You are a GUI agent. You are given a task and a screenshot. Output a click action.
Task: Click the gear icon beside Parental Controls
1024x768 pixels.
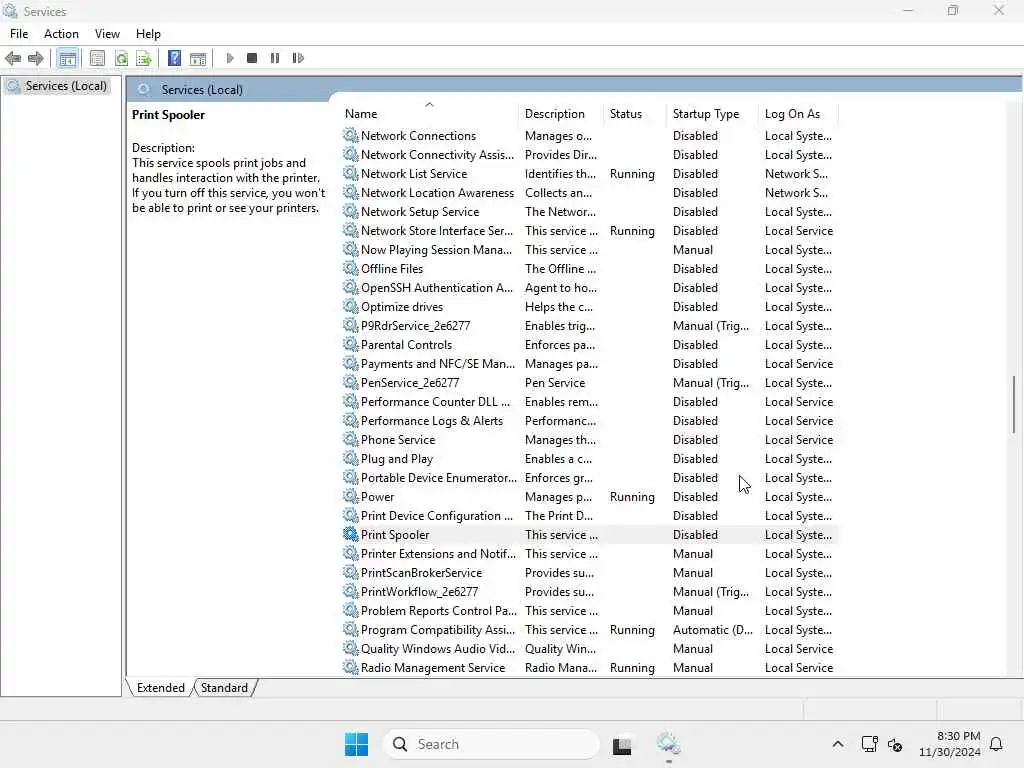351,344
